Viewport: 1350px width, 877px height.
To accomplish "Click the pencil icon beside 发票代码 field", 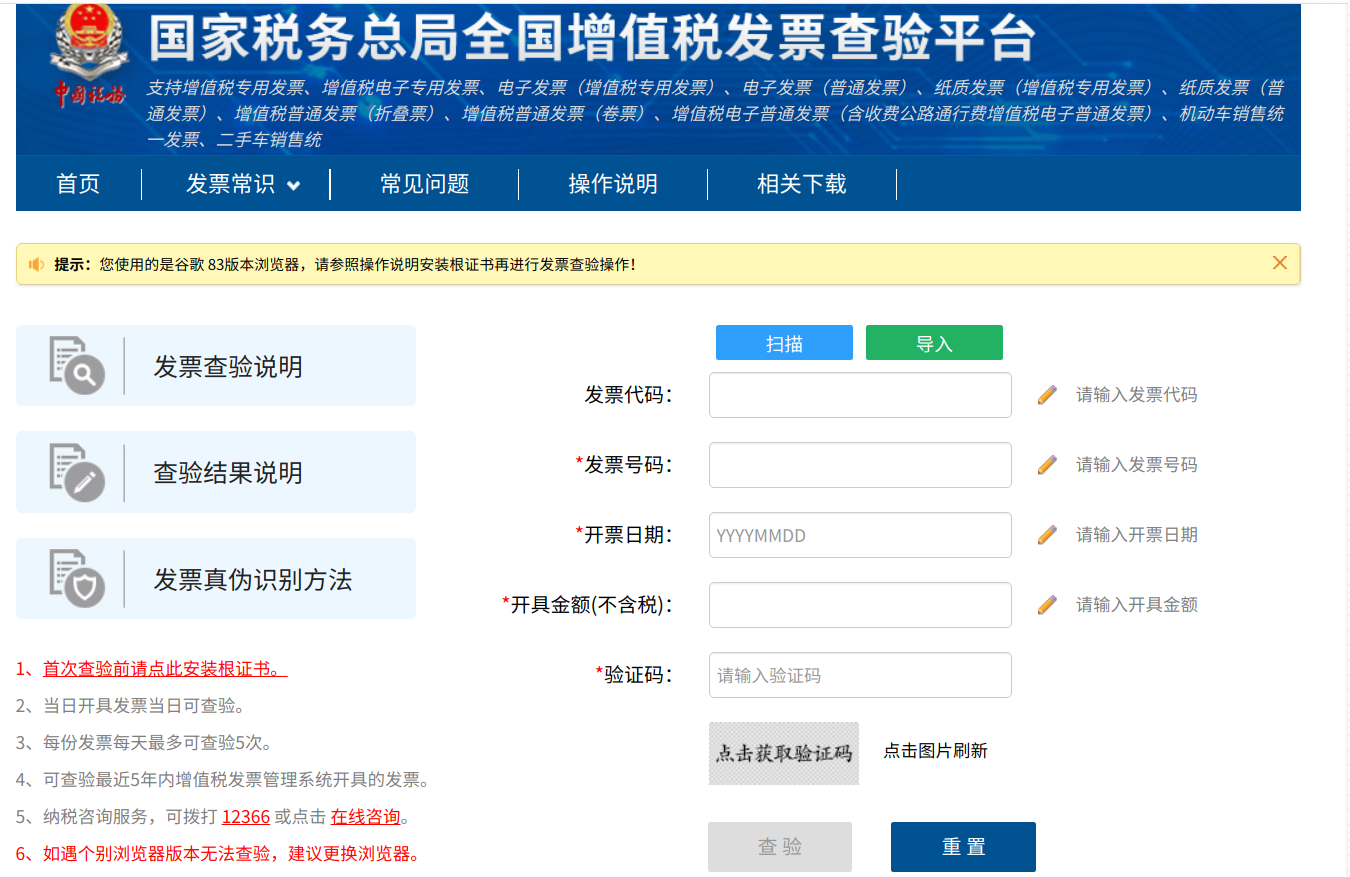I will (1046, 395).
